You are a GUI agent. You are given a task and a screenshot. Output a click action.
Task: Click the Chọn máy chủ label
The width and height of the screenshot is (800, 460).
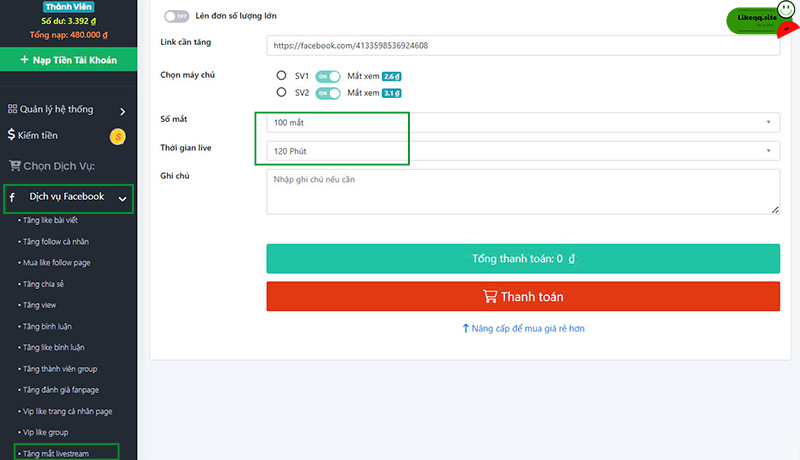[x=187, y=75]
